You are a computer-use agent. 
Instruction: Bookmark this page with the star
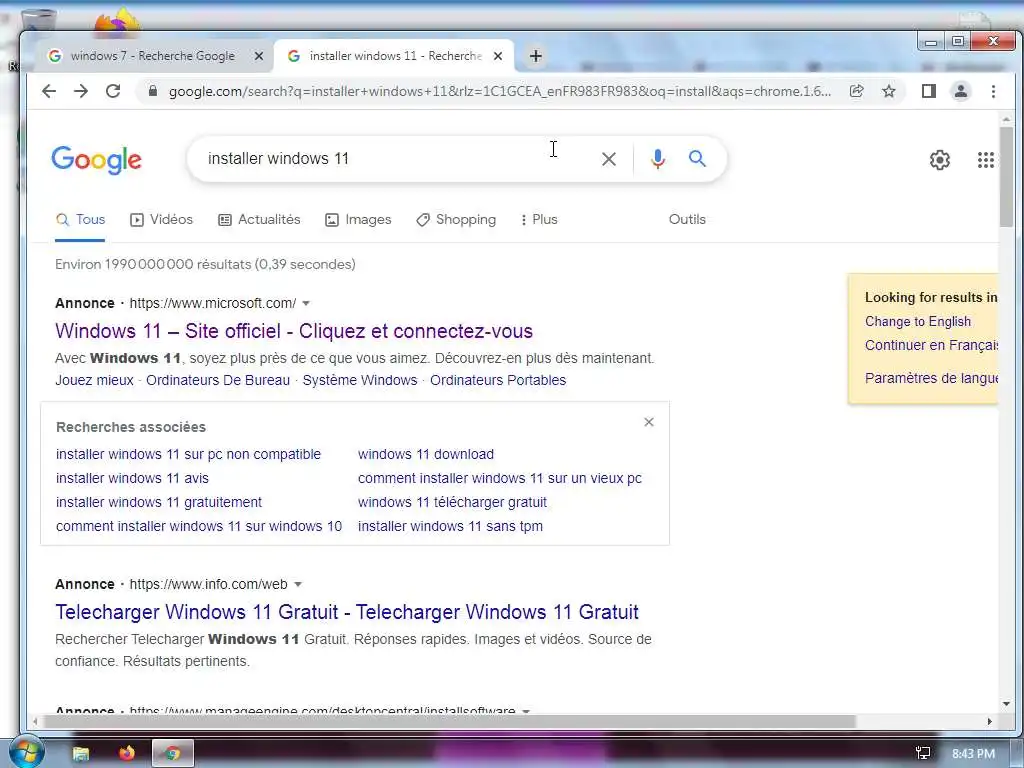889,91
